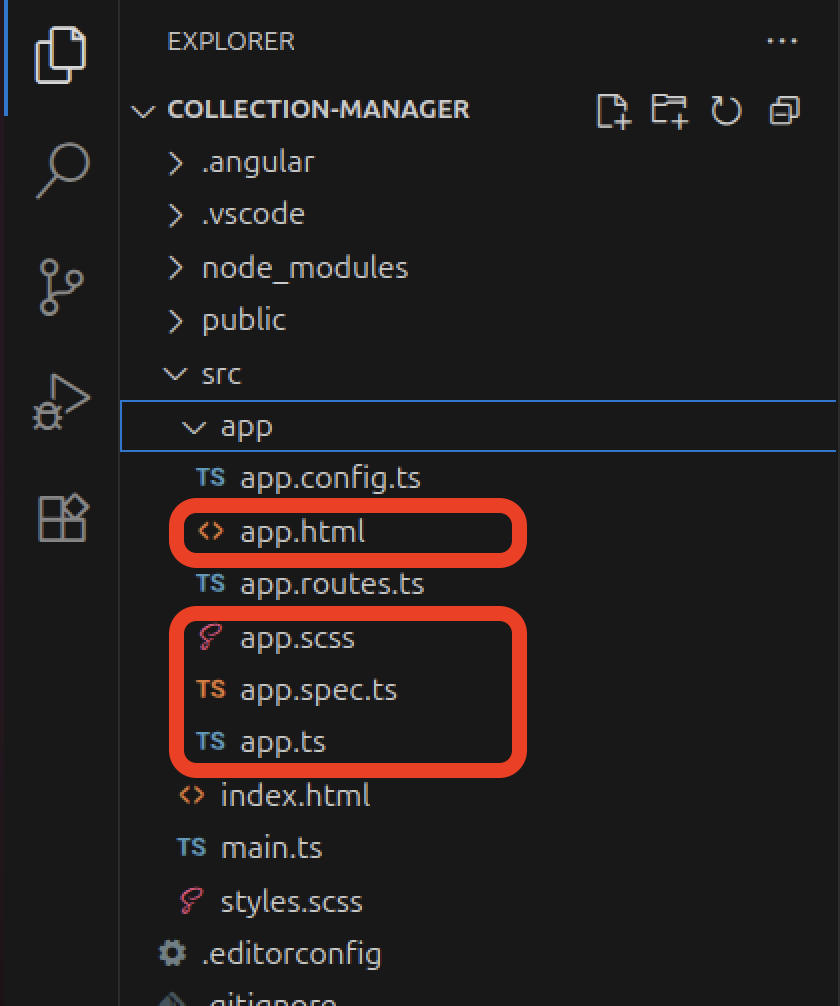Click the New File icon
The width and height of the screenshot is (840, 1006).
(x=613, y=110)
